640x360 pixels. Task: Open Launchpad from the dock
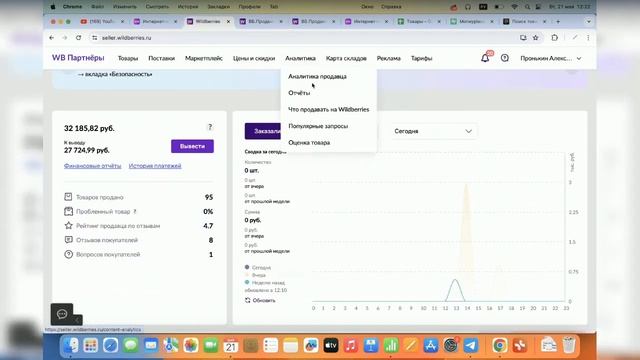(x=91, y=345)
